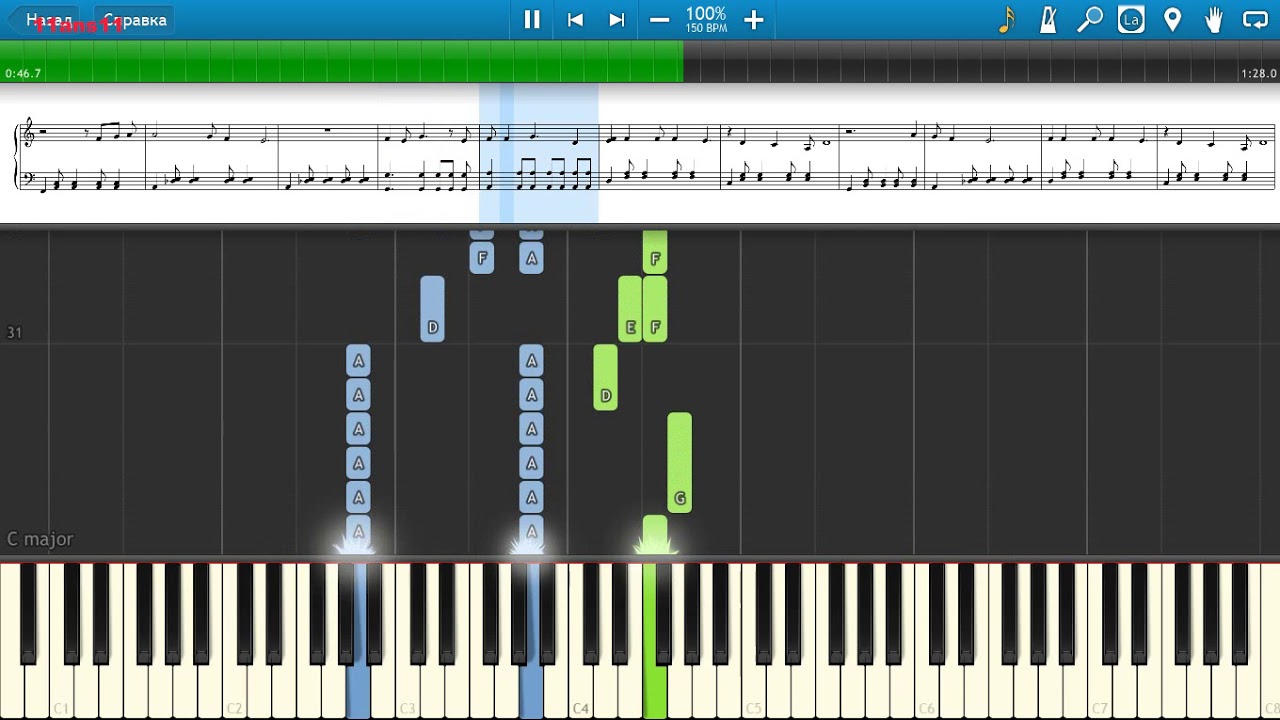
Task: Toggle note labels with La icon
Action: tap(1131, 20)
